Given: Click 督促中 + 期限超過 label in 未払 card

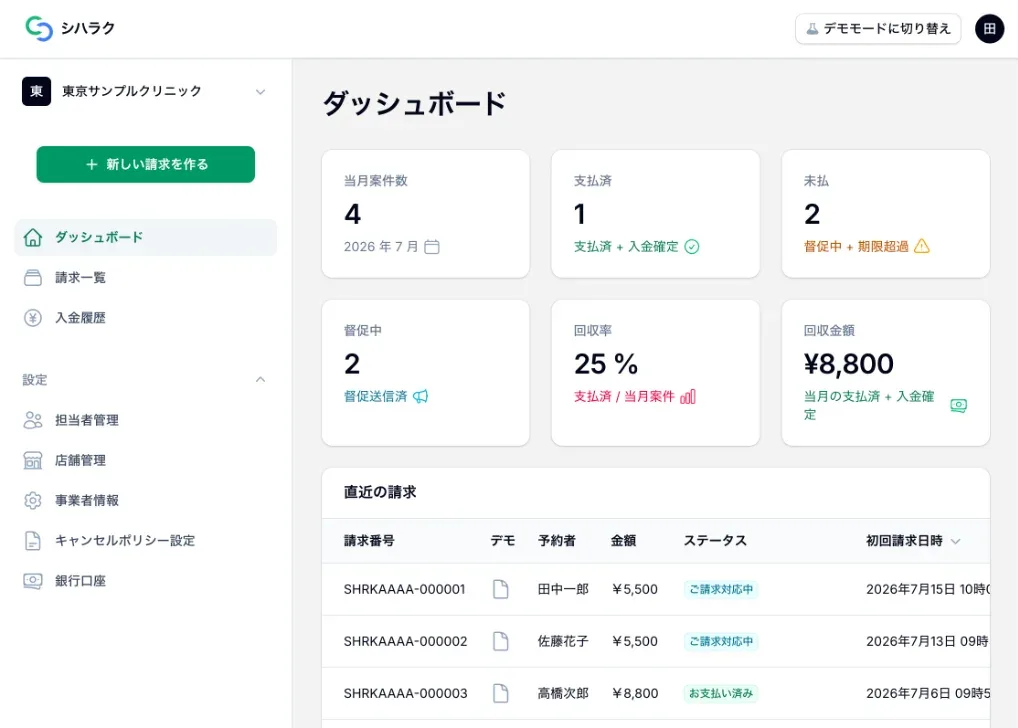Looking at the screenshot, I should pyautogui.click(x=856, y=246).
